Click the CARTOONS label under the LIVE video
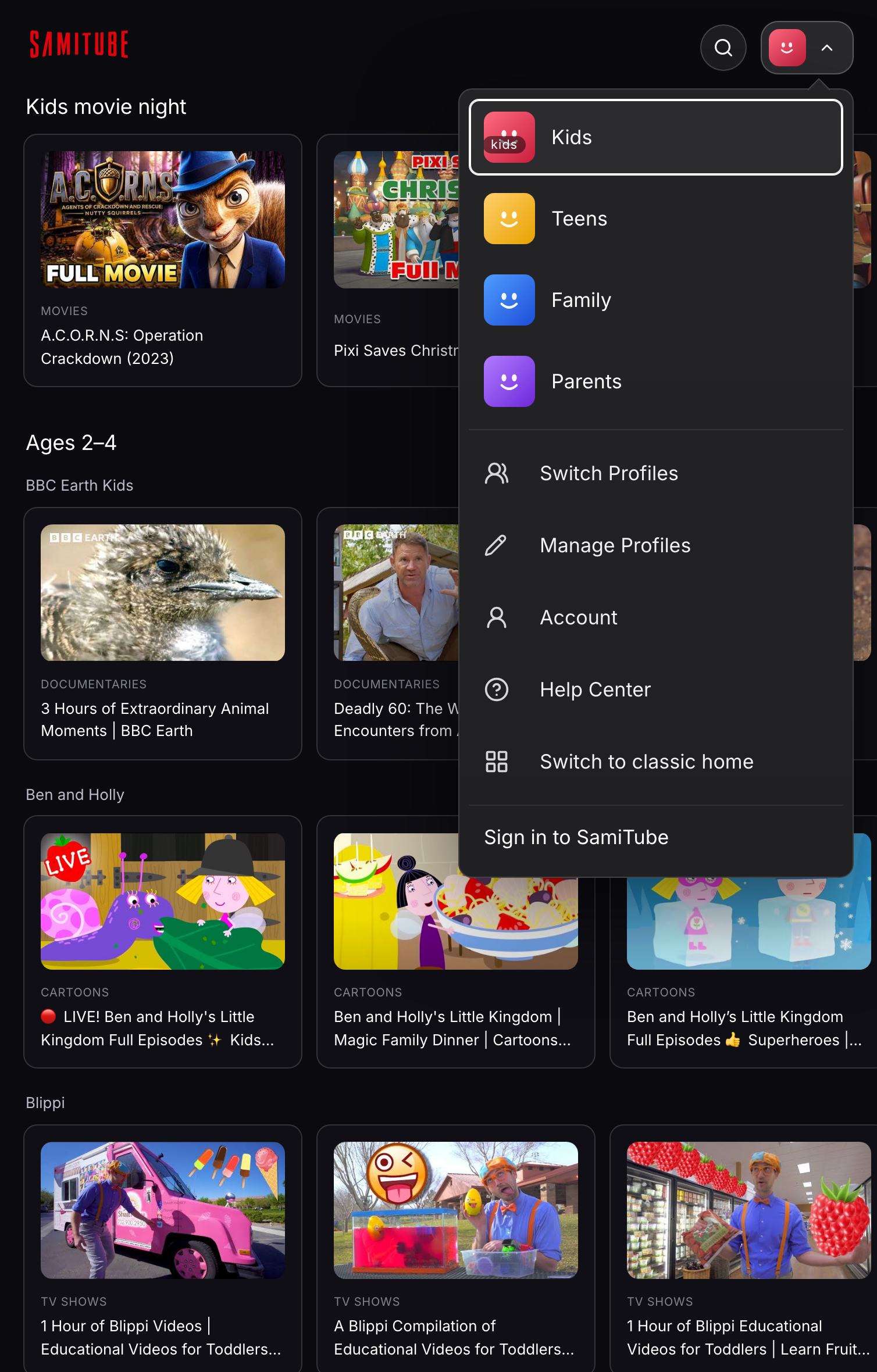The image size is (877, 1372). pos(75,992)
